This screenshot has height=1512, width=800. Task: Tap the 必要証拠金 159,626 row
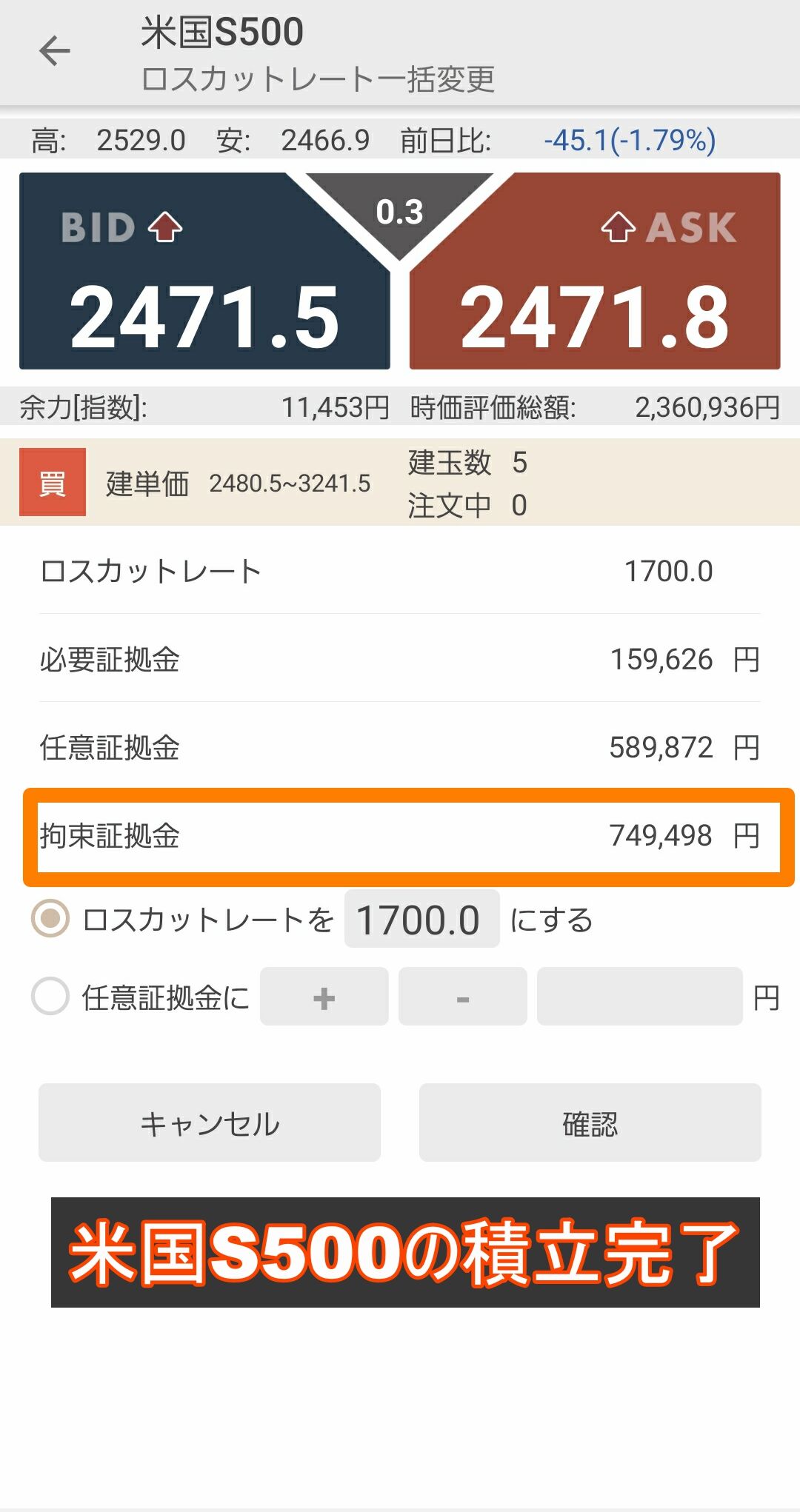click(x=400, y=659)
